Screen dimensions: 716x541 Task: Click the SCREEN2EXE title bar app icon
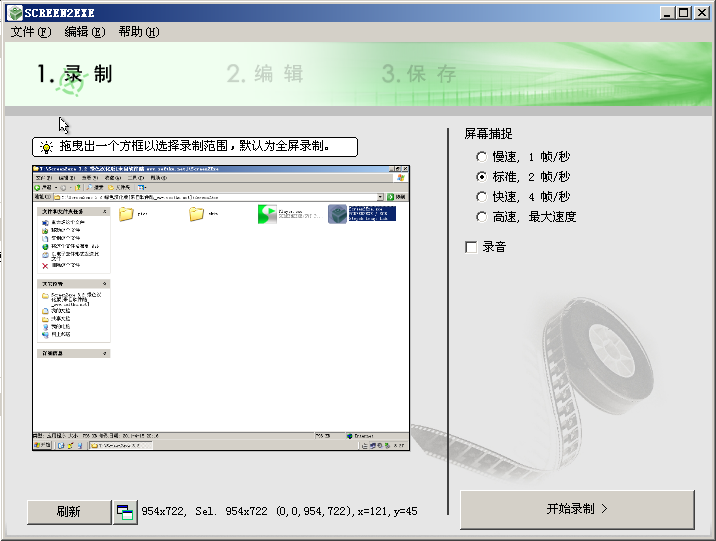[x=15, y=13]
